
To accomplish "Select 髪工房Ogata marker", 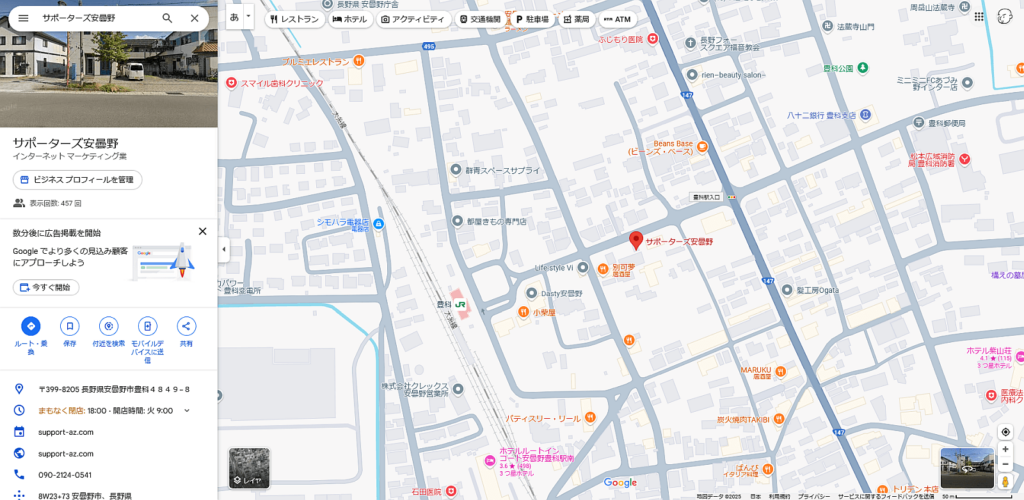I will 787,290.
